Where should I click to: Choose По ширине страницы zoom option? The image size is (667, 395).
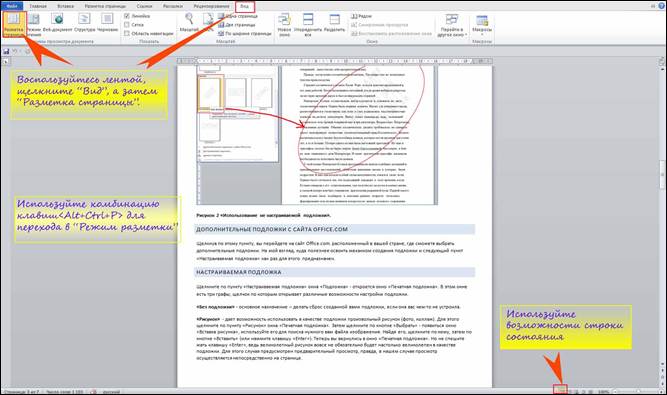(245, 33)
